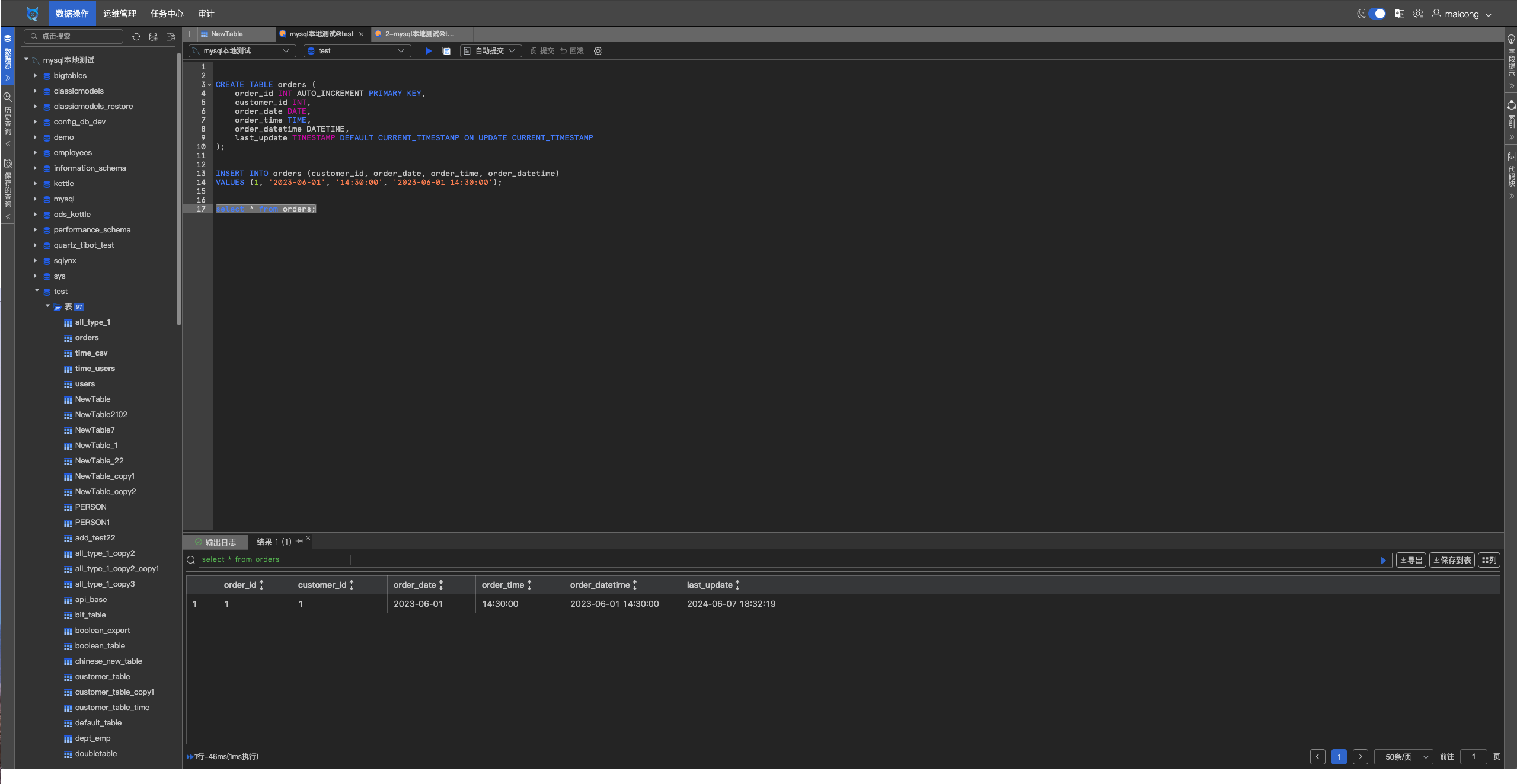Image resolution: width=1517 pixels, height=784 pixels.
Task: Collapse the 表 tables folder
Action: click(x=48, y=306)
